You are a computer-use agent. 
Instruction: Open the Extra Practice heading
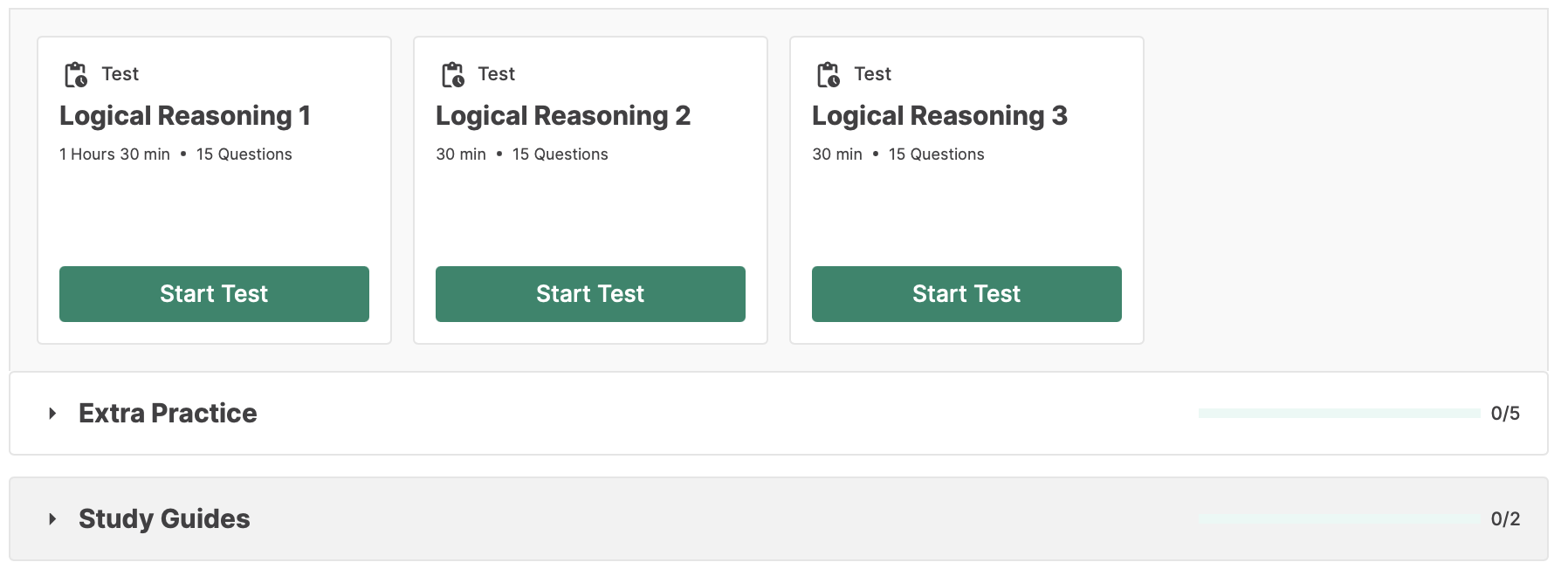tap(168, 414)
